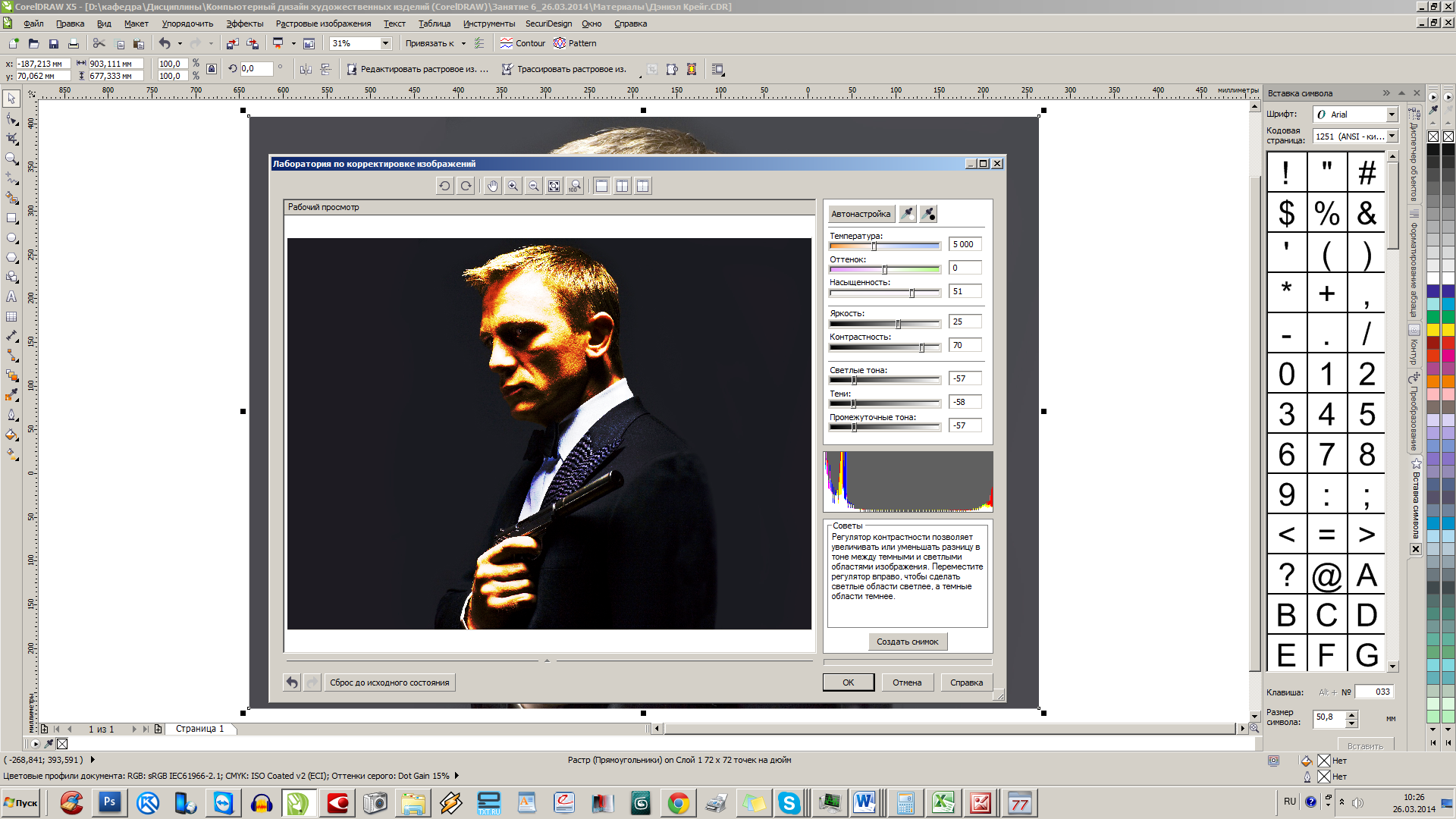The image size is (1456, 819).
Task: Open the zoom level 31% dropdown
Action: click(385, 43)
